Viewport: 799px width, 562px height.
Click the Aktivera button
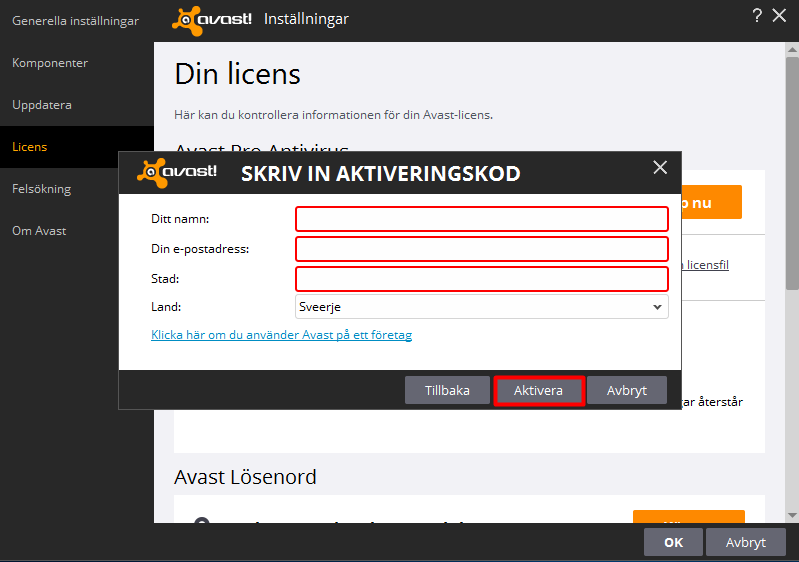point(539,391)
